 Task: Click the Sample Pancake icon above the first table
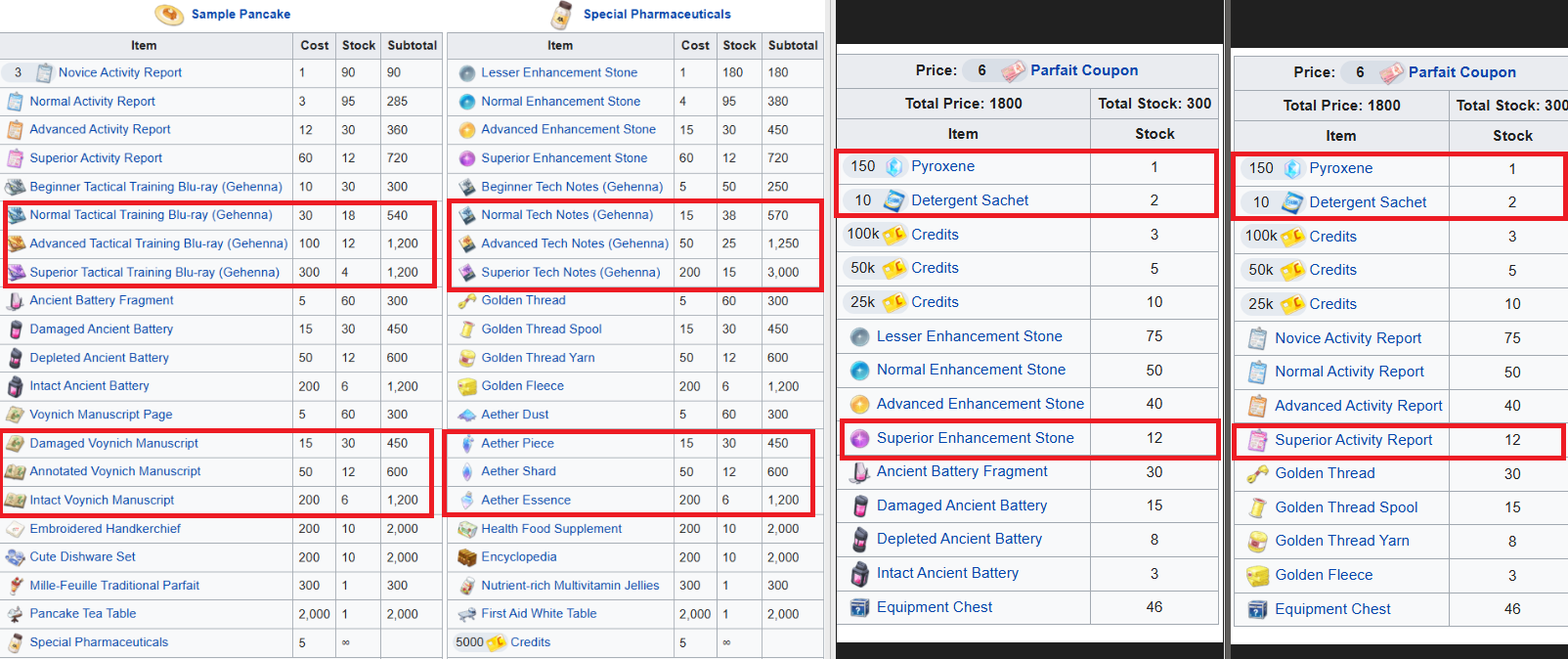[169, 14]
